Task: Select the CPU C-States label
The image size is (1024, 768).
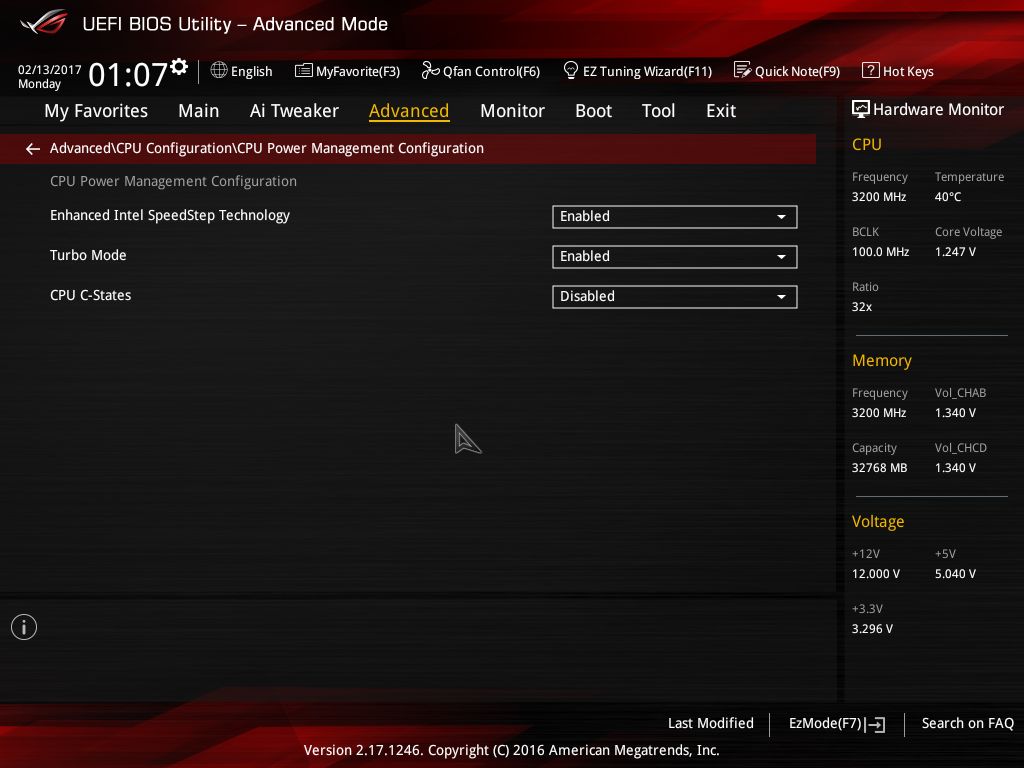Action: (x=91, y=295)
